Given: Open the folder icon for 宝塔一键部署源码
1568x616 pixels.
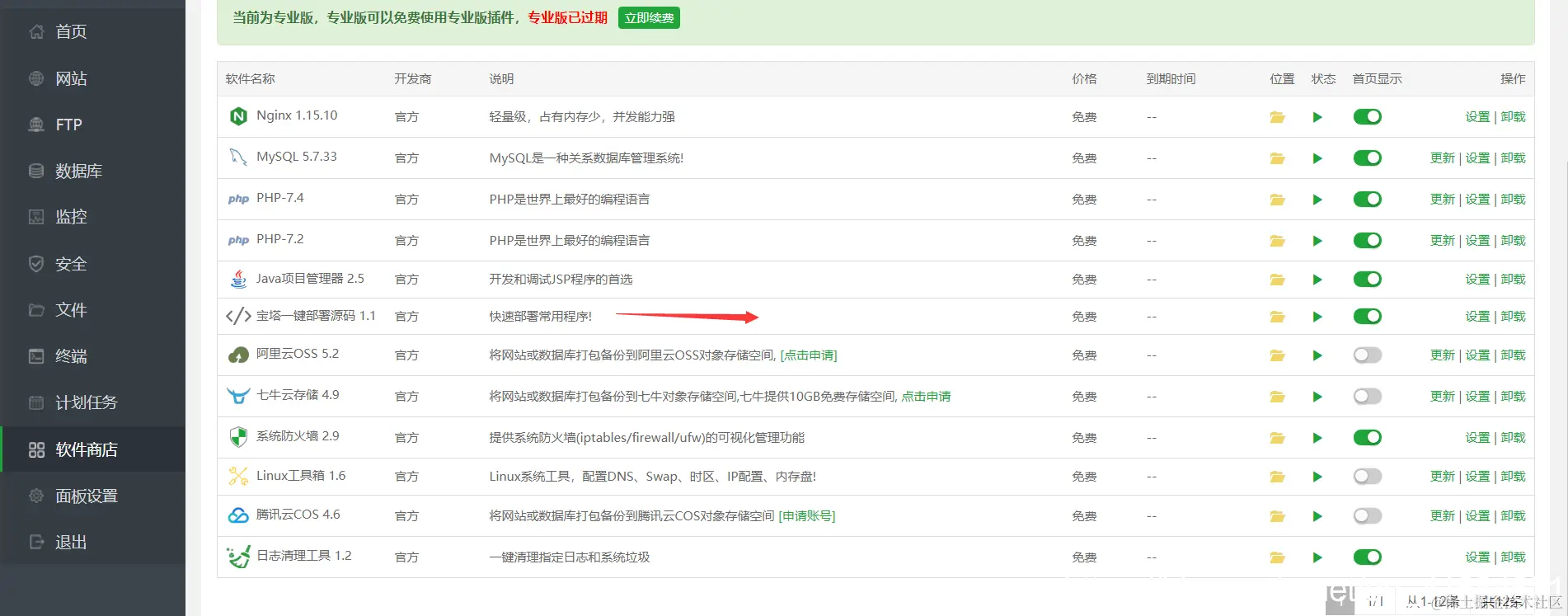Looking at the screenshot, I should [1277, 317].
